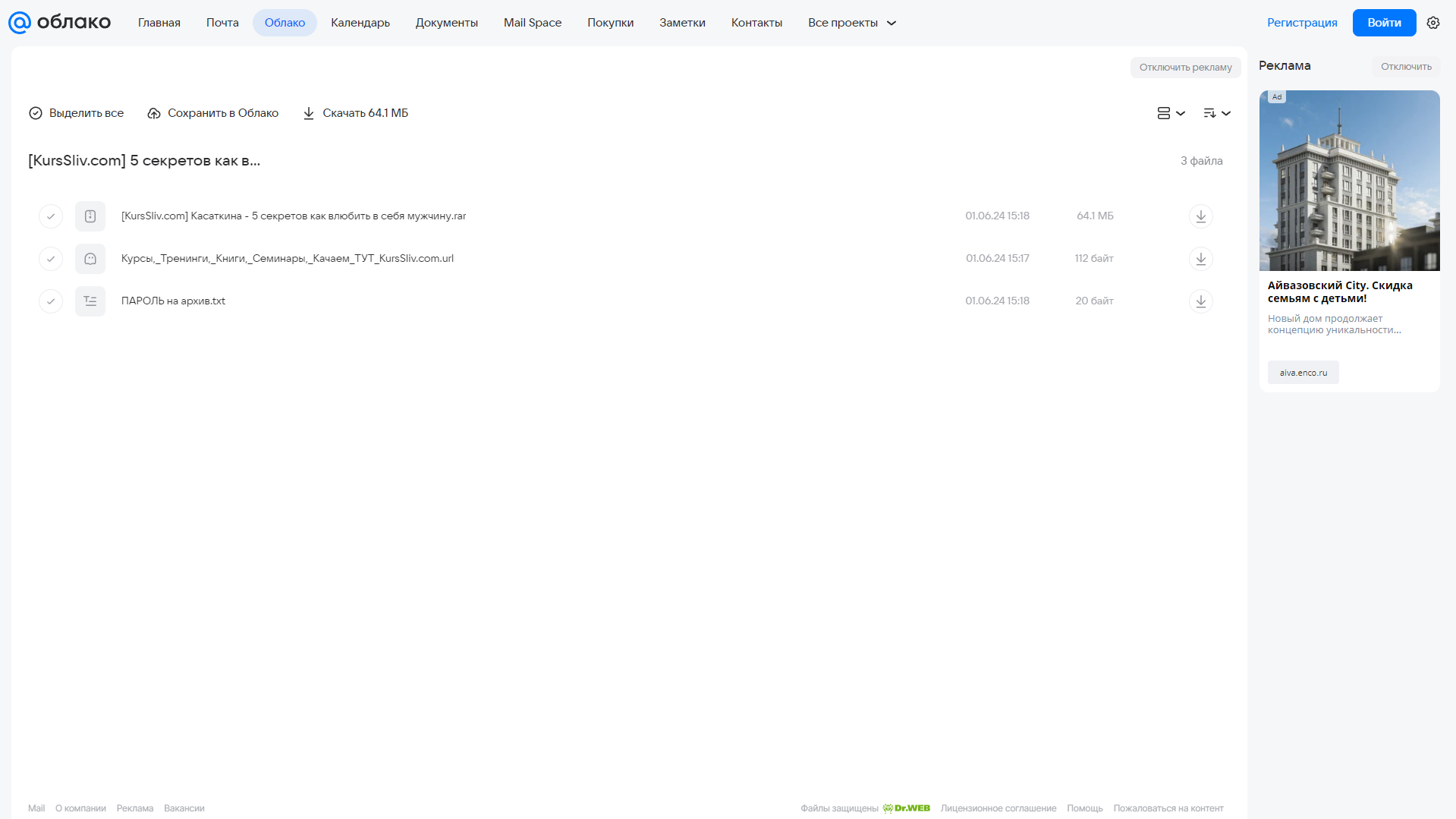Click Сохранить в Облако

tap(213, 113)
